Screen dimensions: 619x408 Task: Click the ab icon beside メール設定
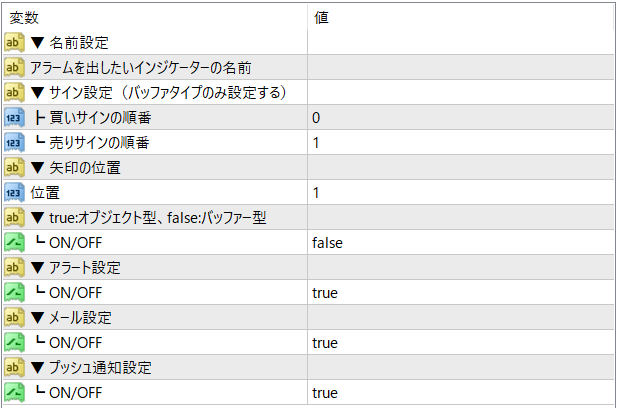click(x=14, y=318)
